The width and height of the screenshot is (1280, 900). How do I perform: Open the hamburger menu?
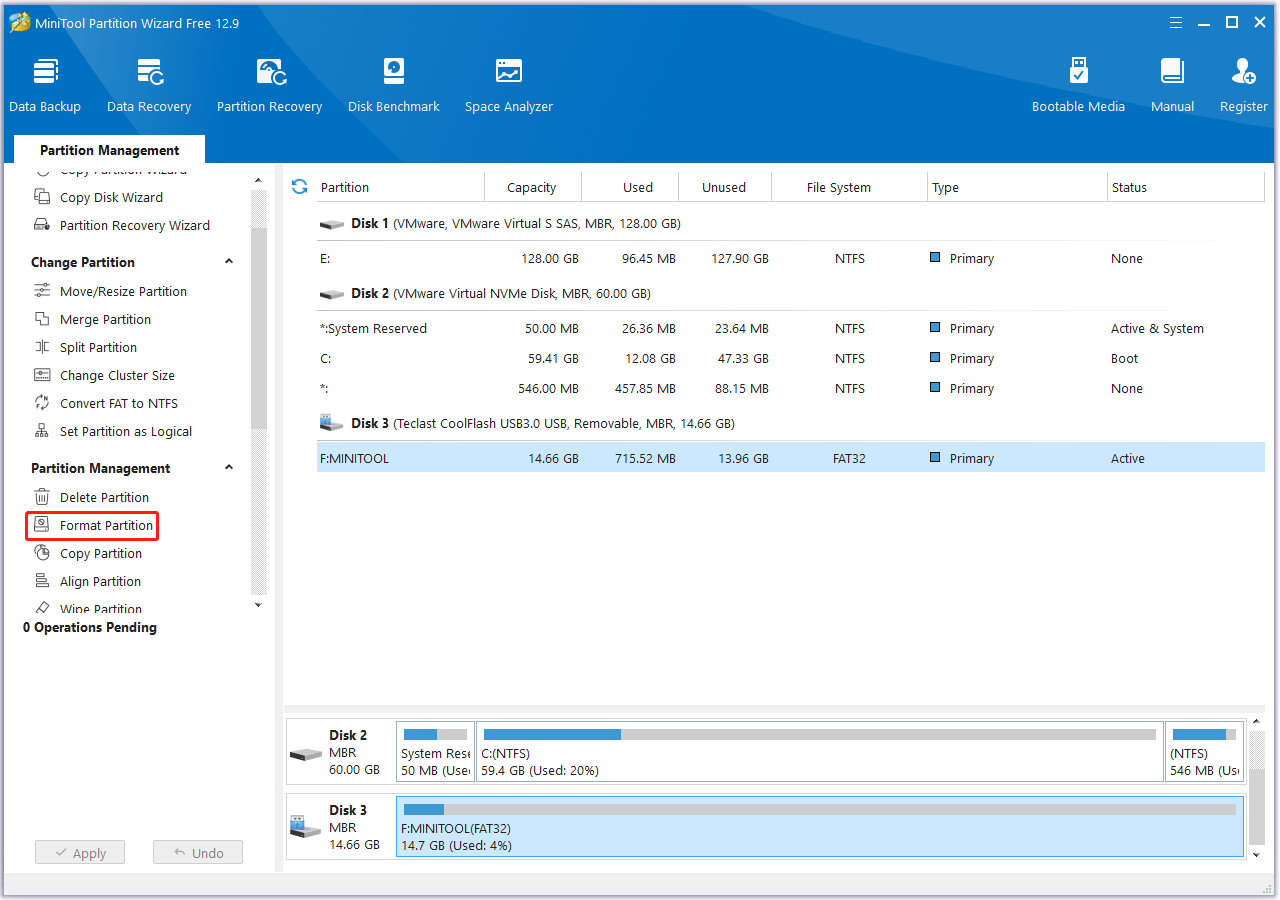[1175, 21]
